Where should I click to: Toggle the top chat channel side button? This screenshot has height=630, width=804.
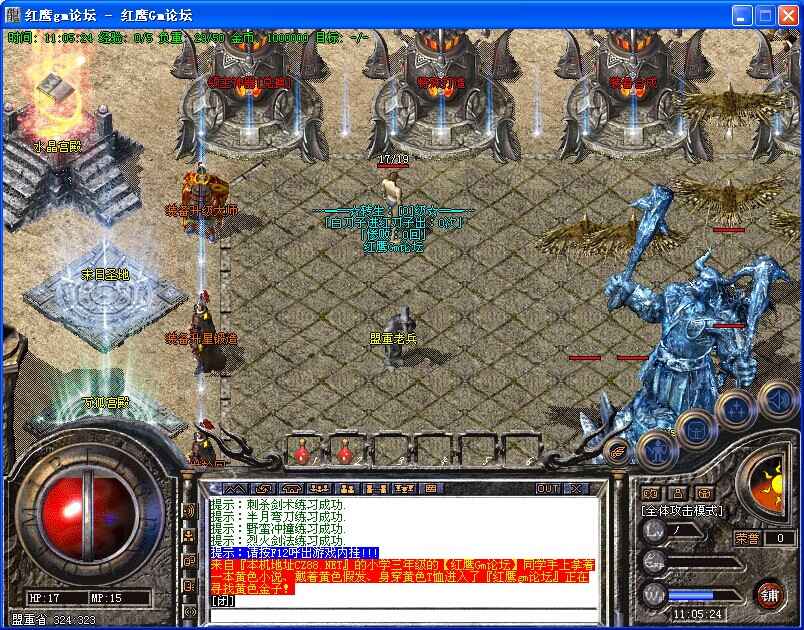coord(189,511)
